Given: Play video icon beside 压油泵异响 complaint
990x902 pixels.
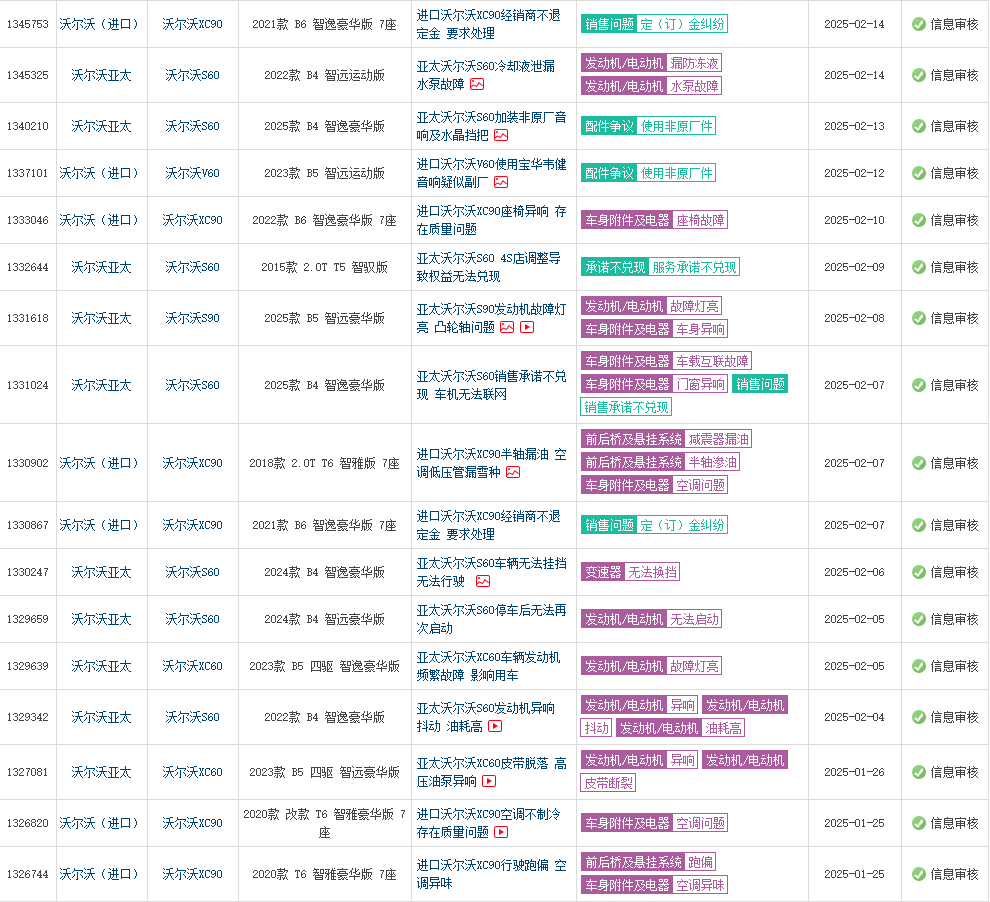Looking at the screenshot, I should pos(489,781).
